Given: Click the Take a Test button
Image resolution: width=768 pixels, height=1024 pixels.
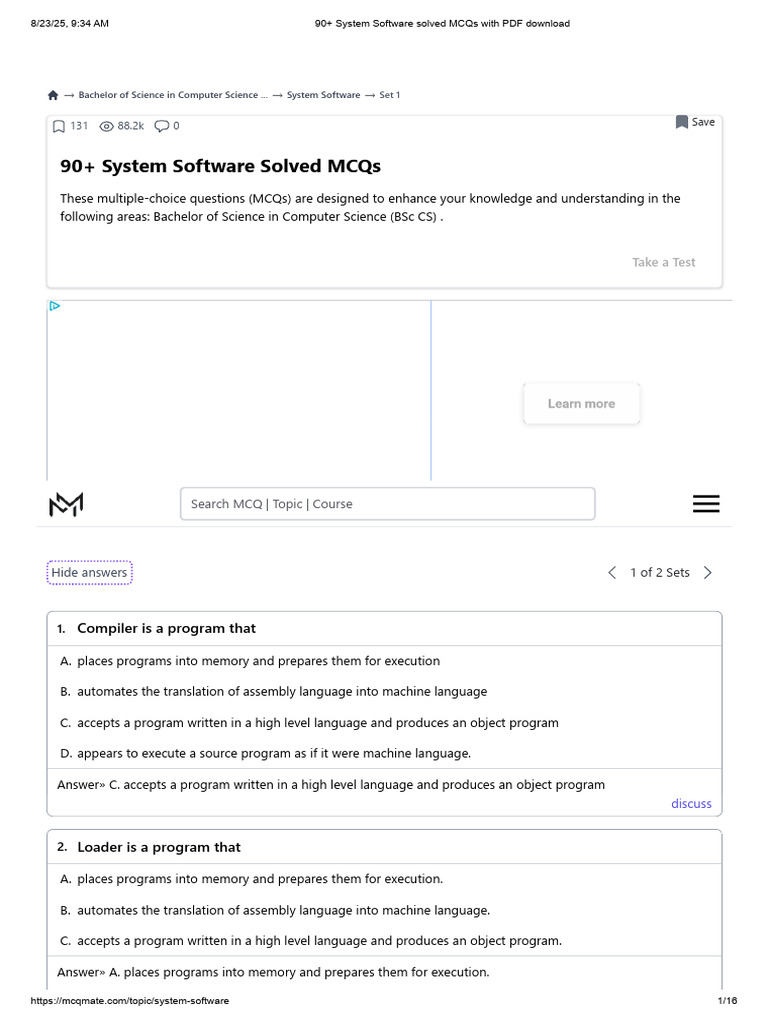Looking at the screenshot, I should click(663, 262).
